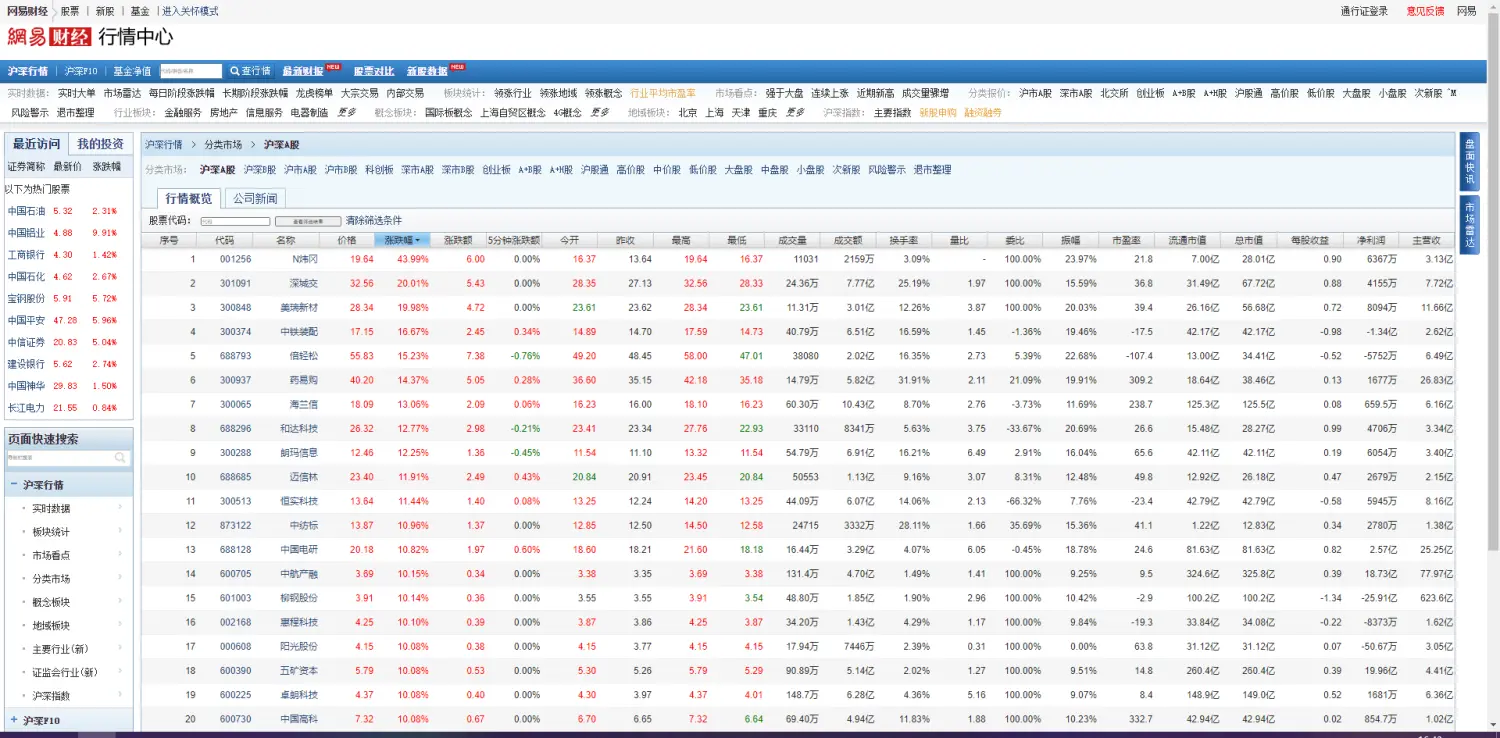Viewport: 1500px width, 738px height.
Task: Click the 北交所 quote link
Action: (x=1114, y=93)
